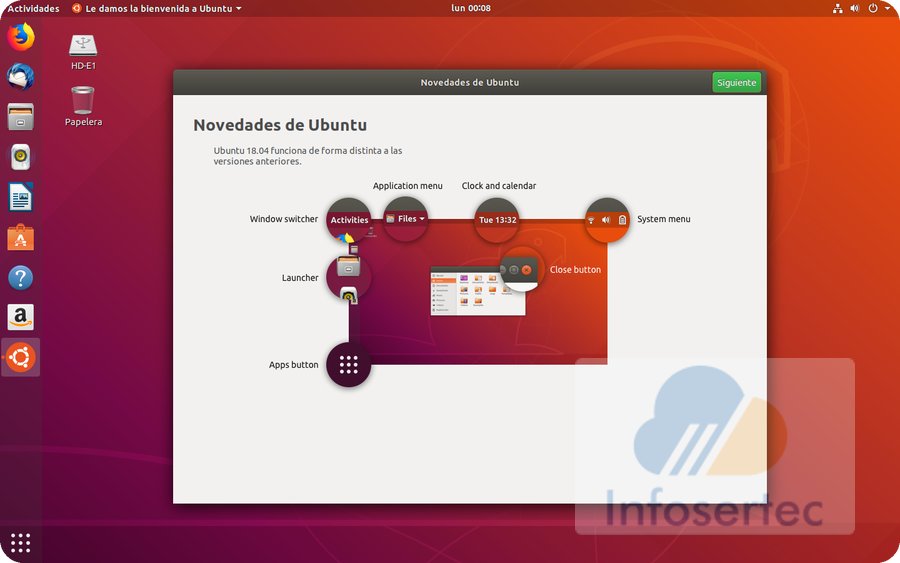Click the volume speaker icon in the top bar
Screen dimensions: 900x563
pos(856,8)
